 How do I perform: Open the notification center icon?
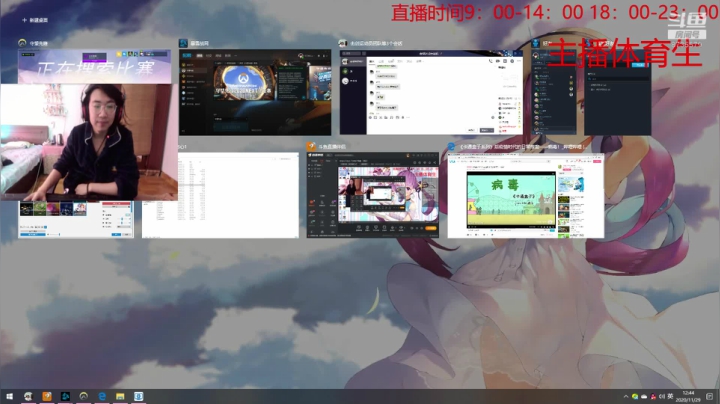709,397
